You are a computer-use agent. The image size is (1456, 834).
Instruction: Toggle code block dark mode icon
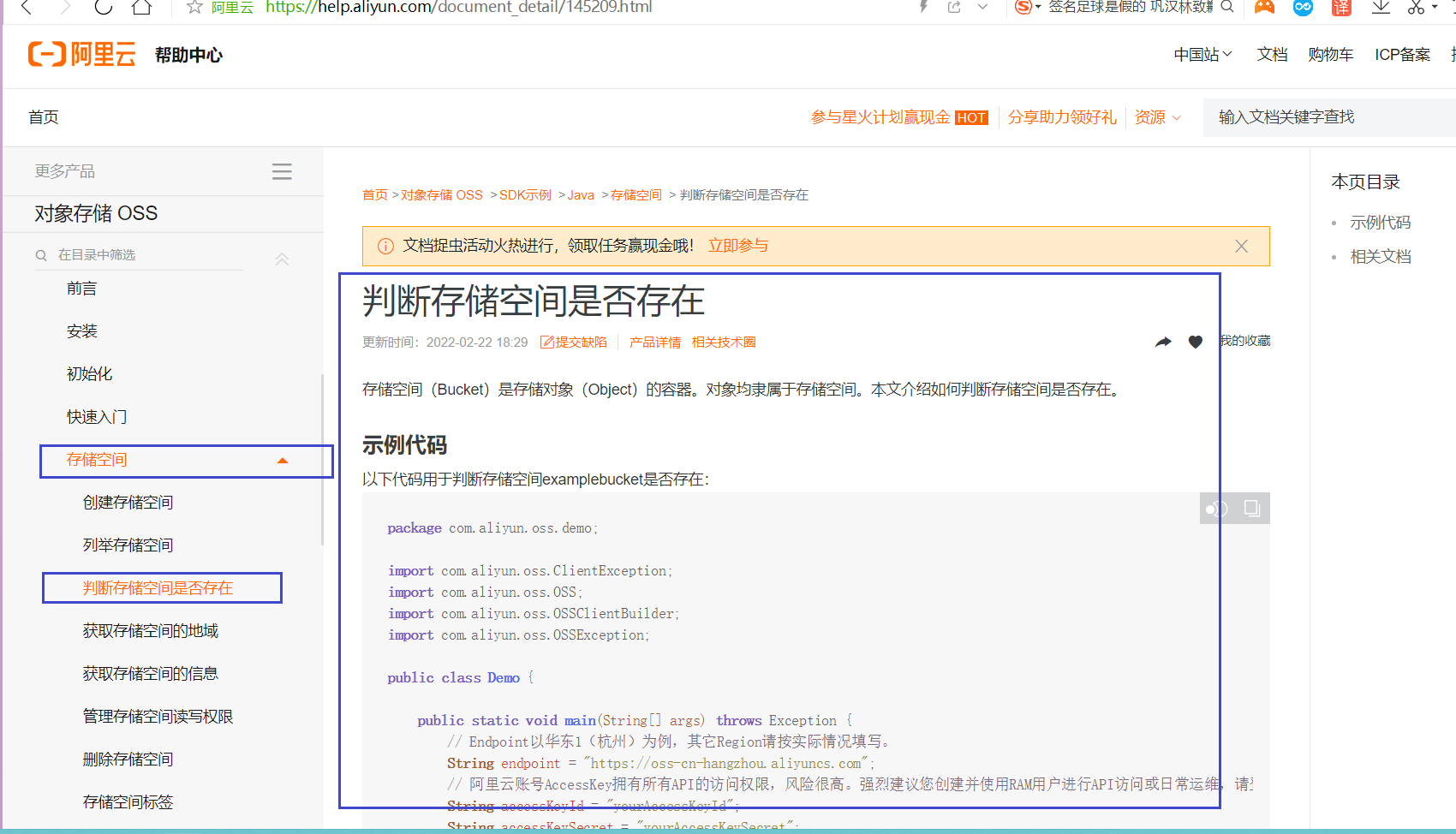1217,509
